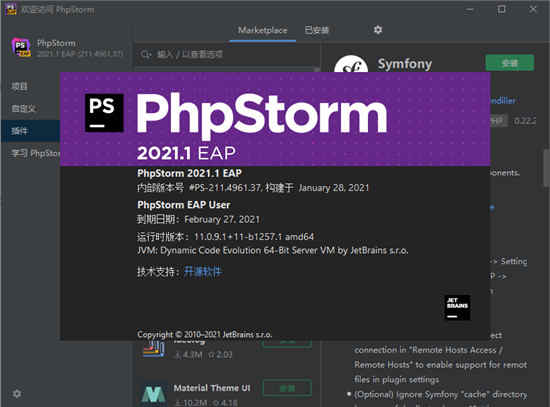550x407 pixels.
Task: Click the Copyright 2010-2021 JetBrains text
Action: click(204, 335)
